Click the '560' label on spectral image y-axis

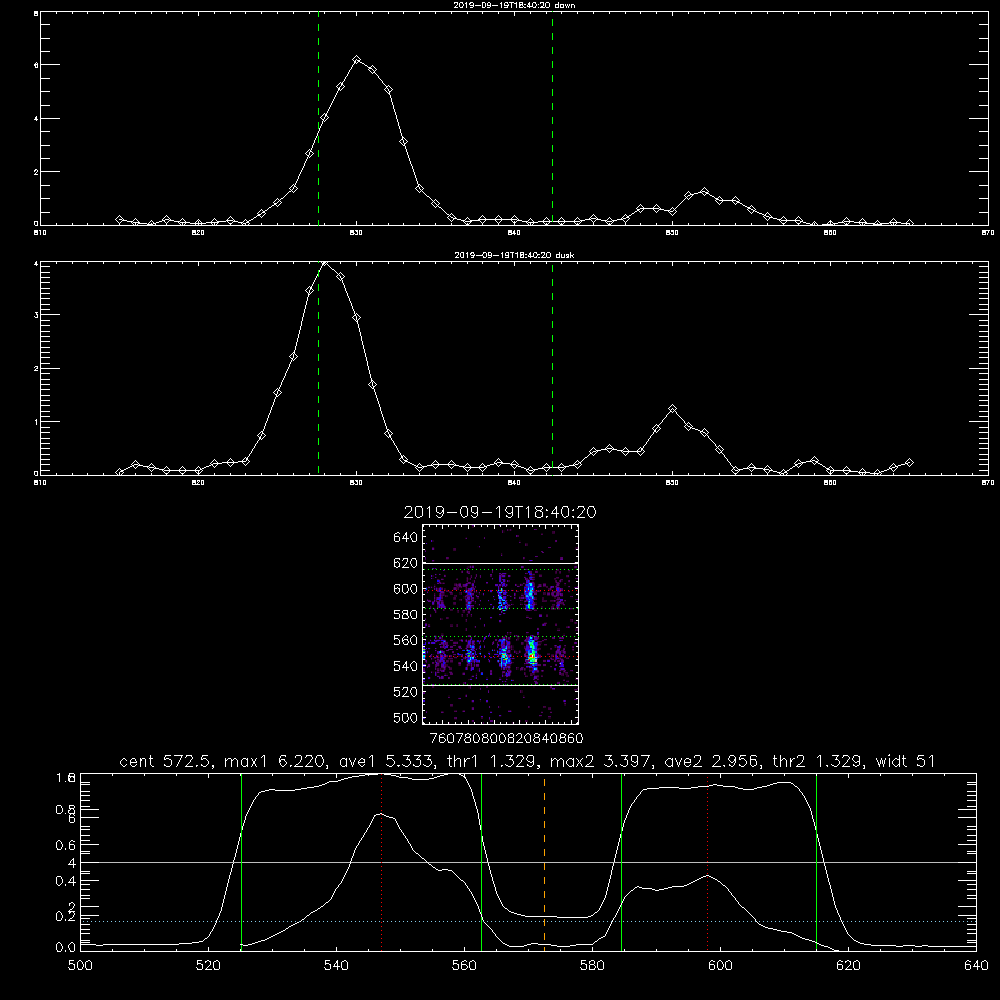click(406, 640)
